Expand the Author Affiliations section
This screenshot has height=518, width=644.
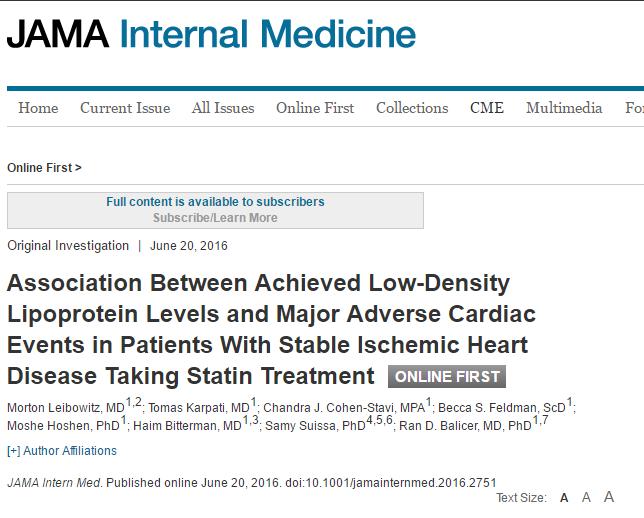point(62,451)
